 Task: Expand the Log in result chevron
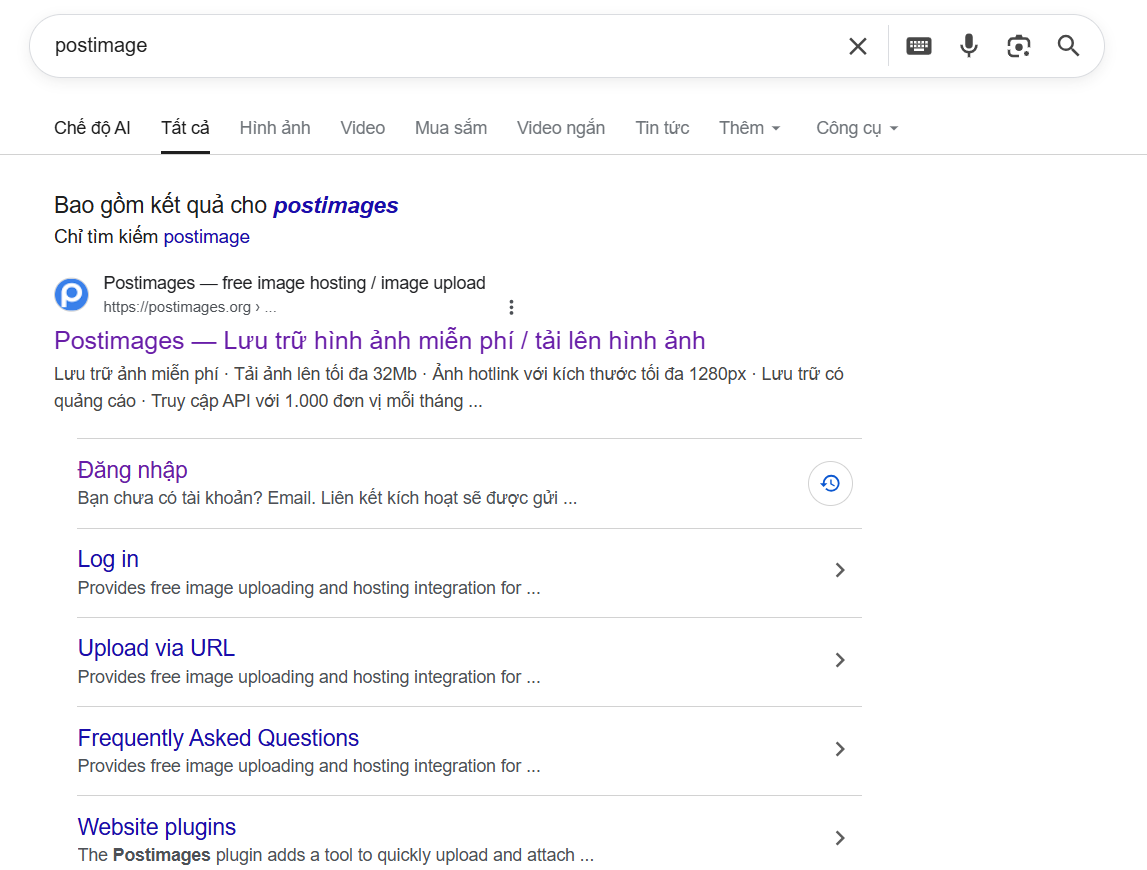[840, 570]
